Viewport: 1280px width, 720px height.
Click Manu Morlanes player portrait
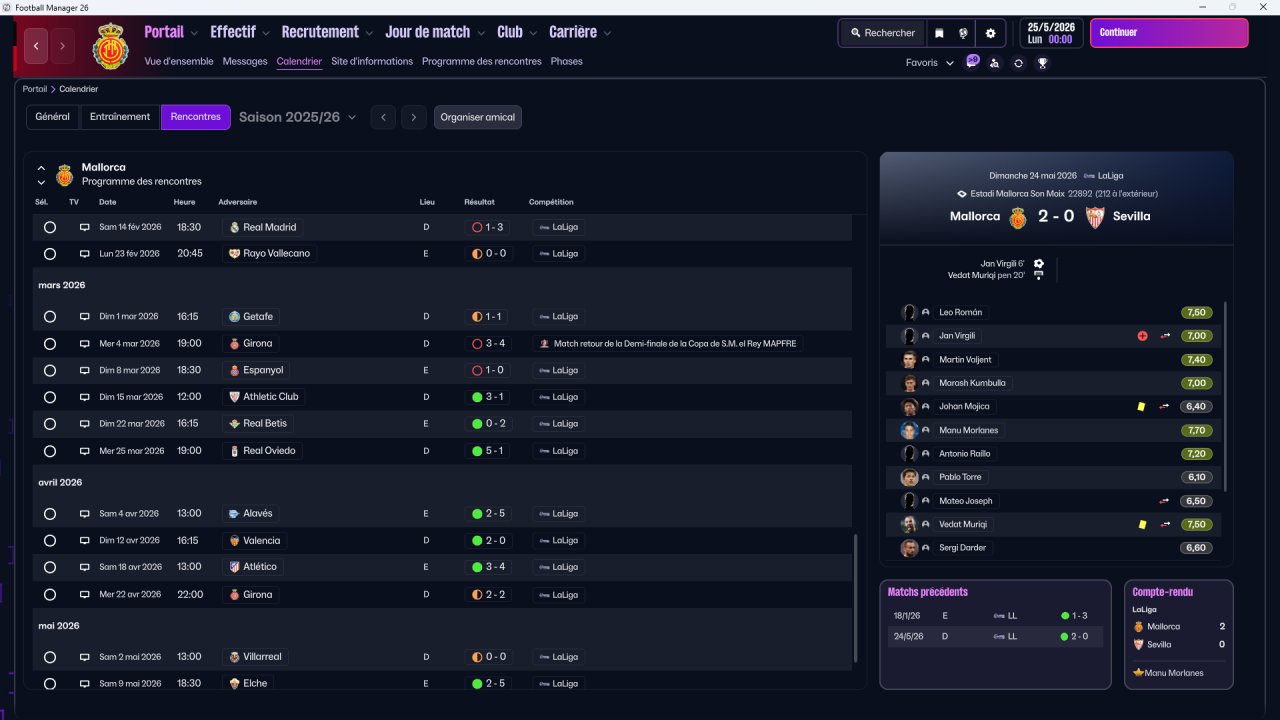pos(909,430)
